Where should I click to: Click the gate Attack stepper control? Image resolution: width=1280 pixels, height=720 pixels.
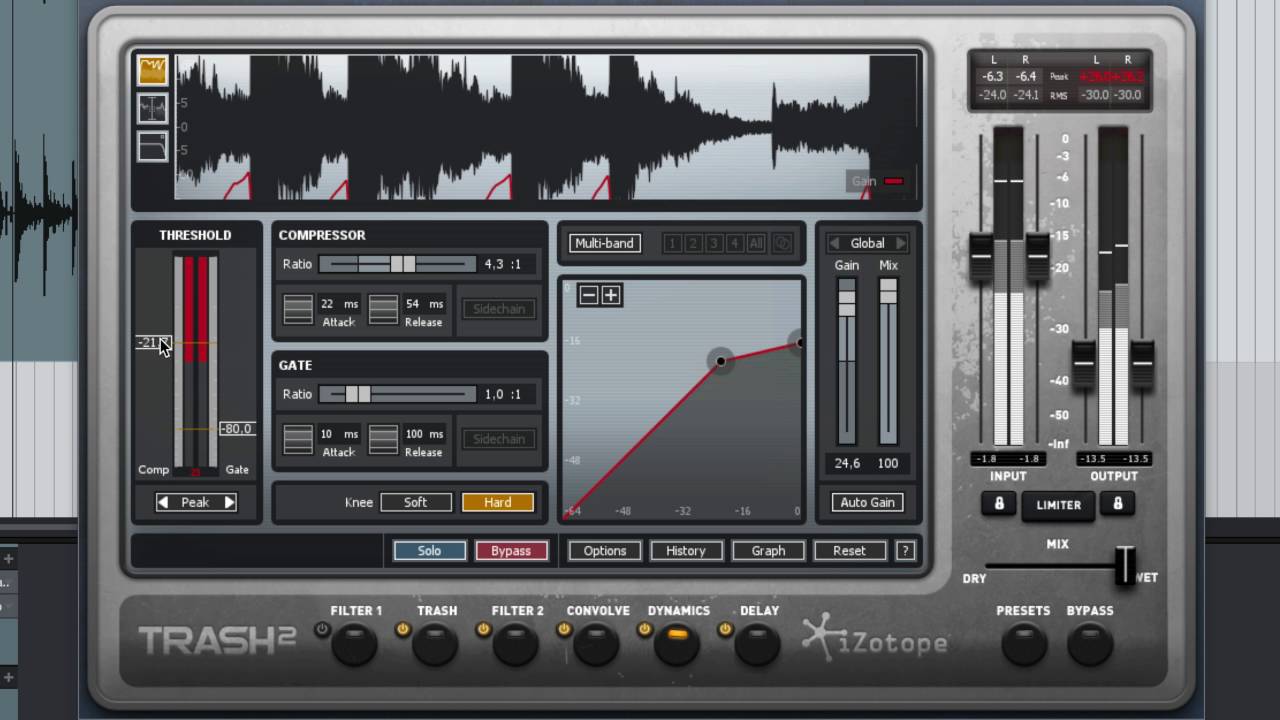tap(298, 439)
